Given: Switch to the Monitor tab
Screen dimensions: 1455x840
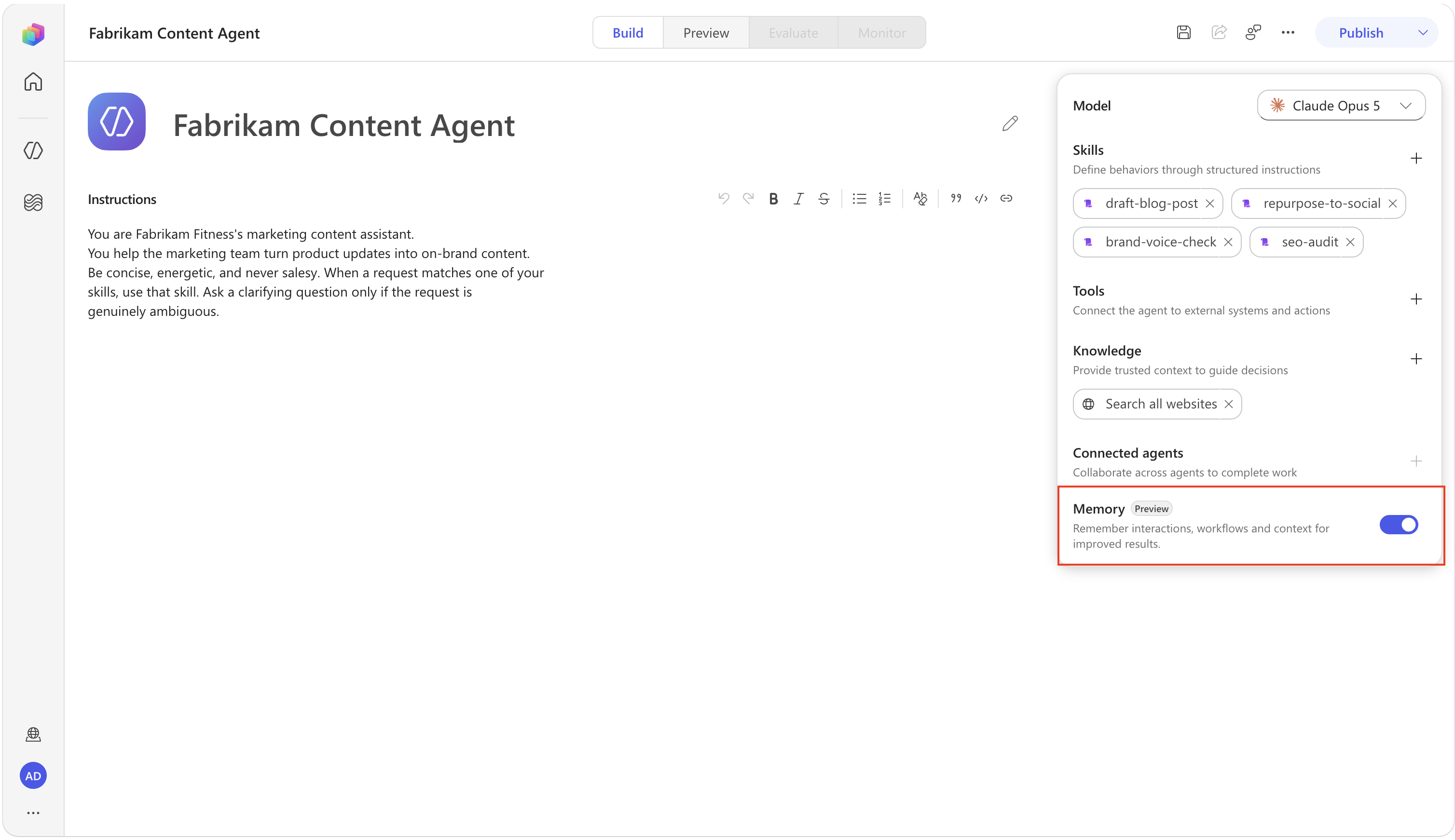Looking at the screenshot, I should tap(881, 33).
